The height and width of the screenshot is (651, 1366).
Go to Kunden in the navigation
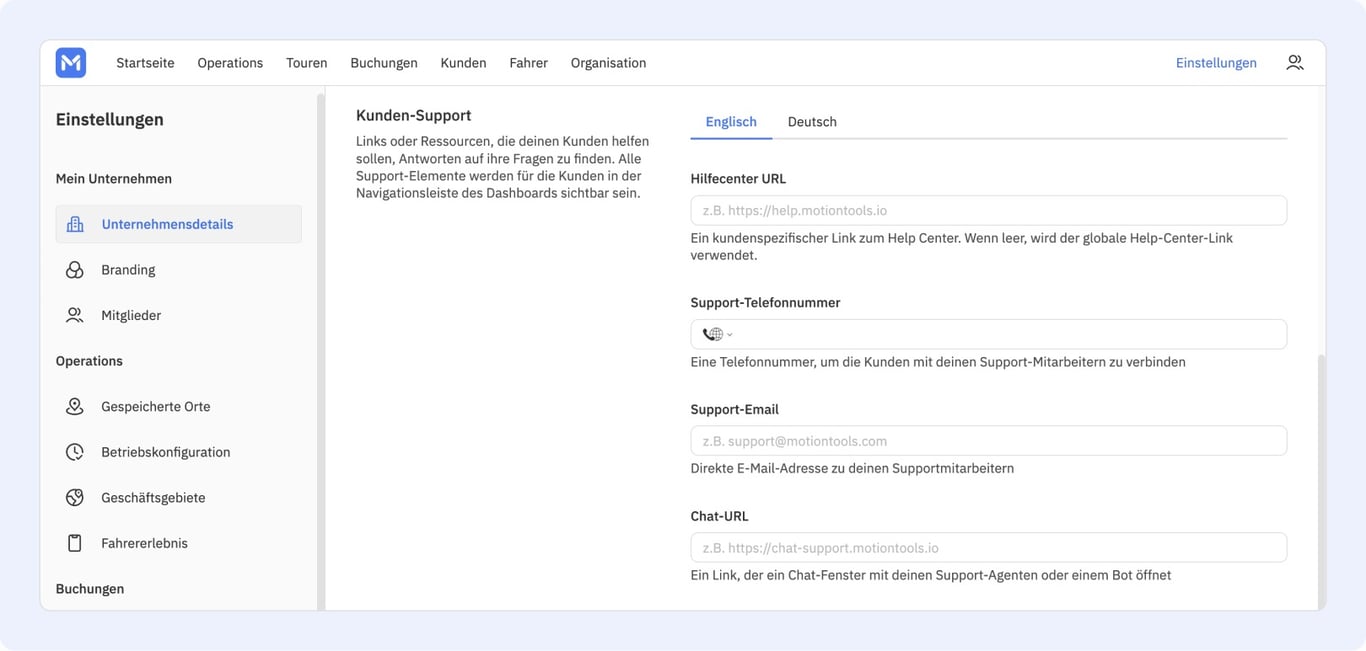click(463, 63)
